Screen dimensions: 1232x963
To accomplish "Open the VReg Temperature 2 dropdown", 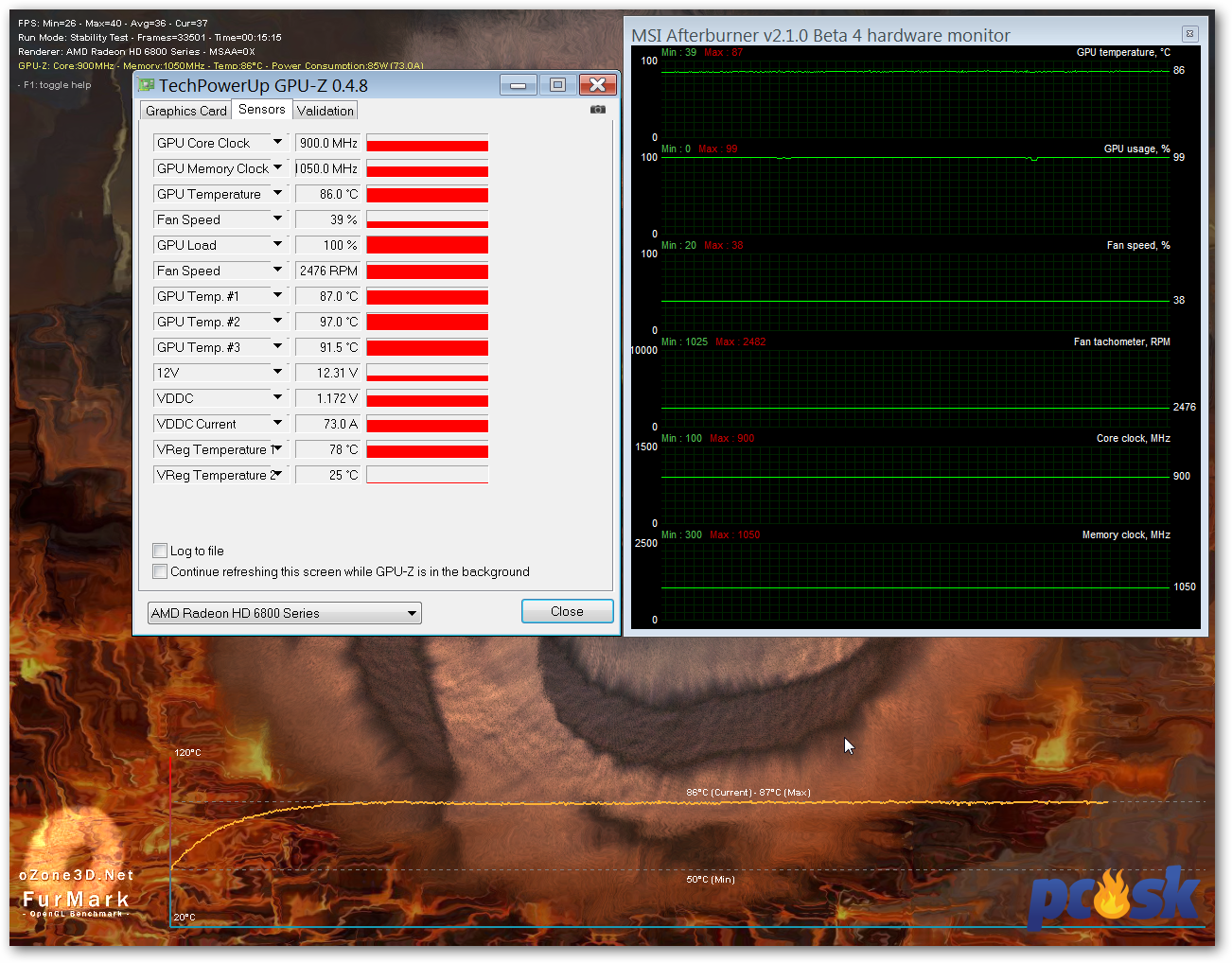I will point(277,474).
